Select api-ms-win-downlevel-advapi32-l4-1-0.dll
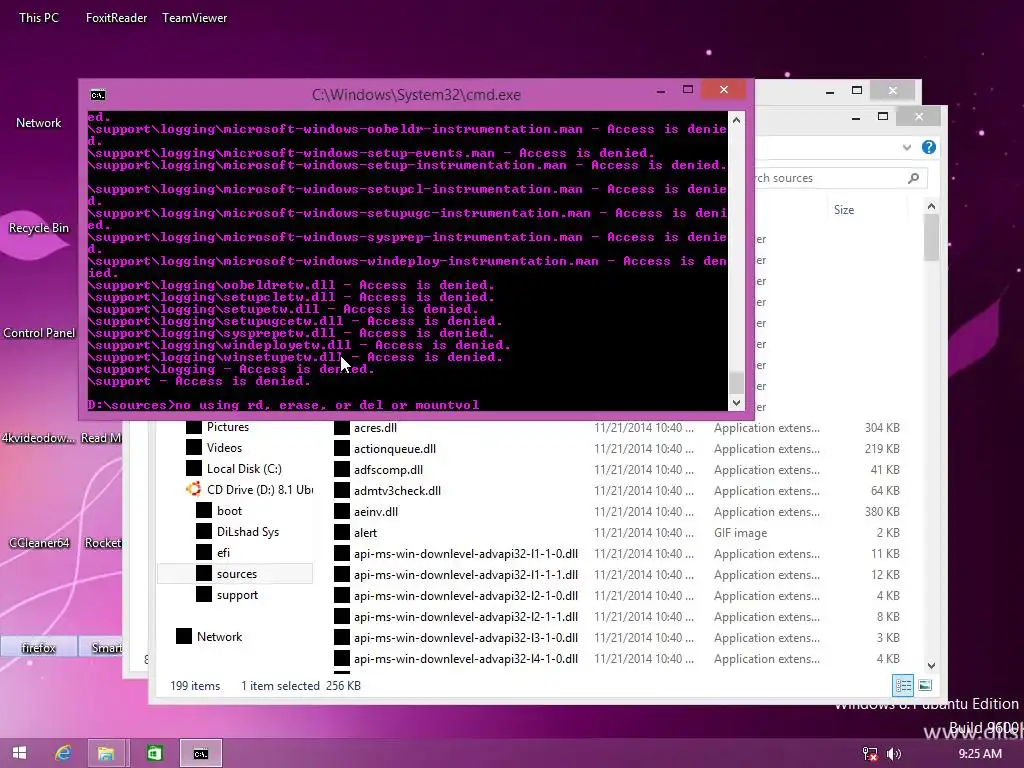Screen dimensions: 1024x768 [466, 659]
